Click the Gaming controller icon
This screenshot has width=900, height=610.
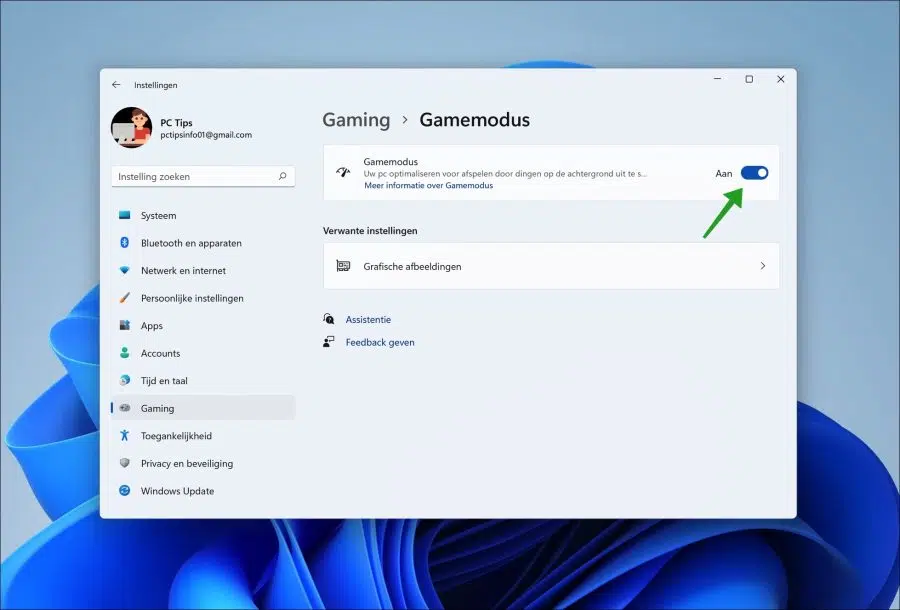coord(125,408)
